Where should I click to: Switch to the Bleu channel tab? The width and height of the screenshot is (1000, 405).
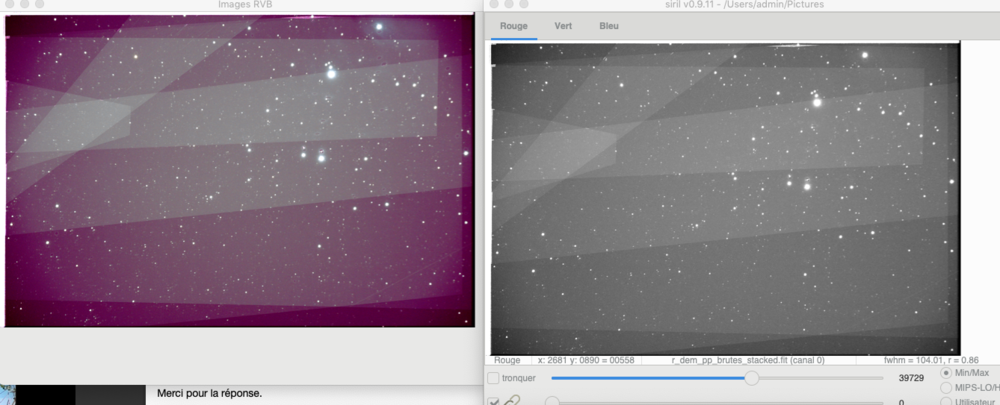609,26
